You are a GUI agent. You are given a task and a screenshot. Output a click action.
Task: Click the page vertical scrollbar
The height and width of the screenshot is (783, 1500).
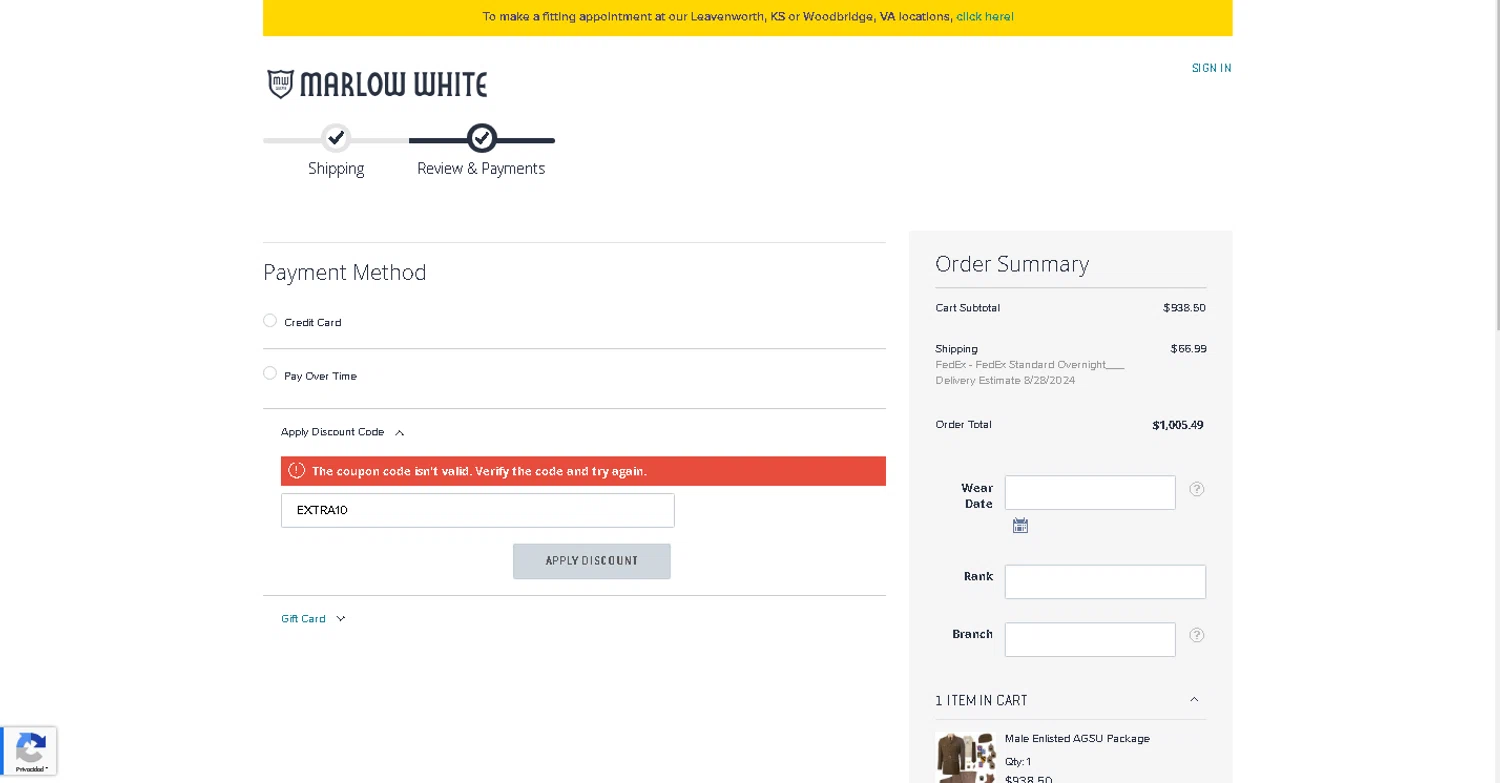(1496, 165)
